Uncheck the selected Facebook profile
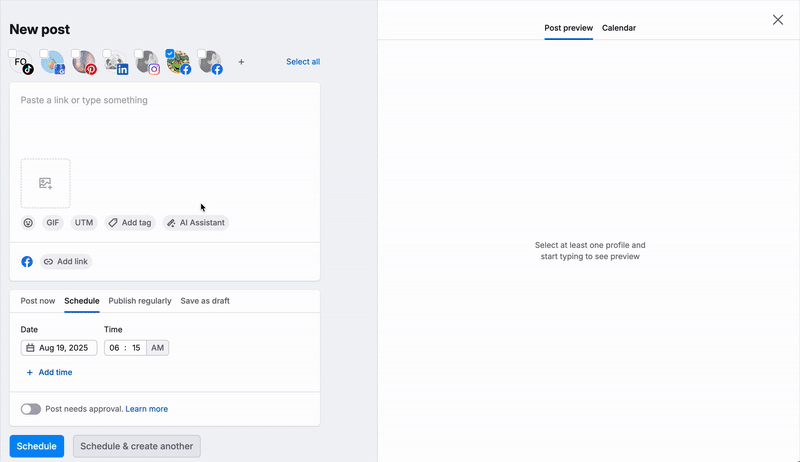800x462 pixels. click(170, 55)
